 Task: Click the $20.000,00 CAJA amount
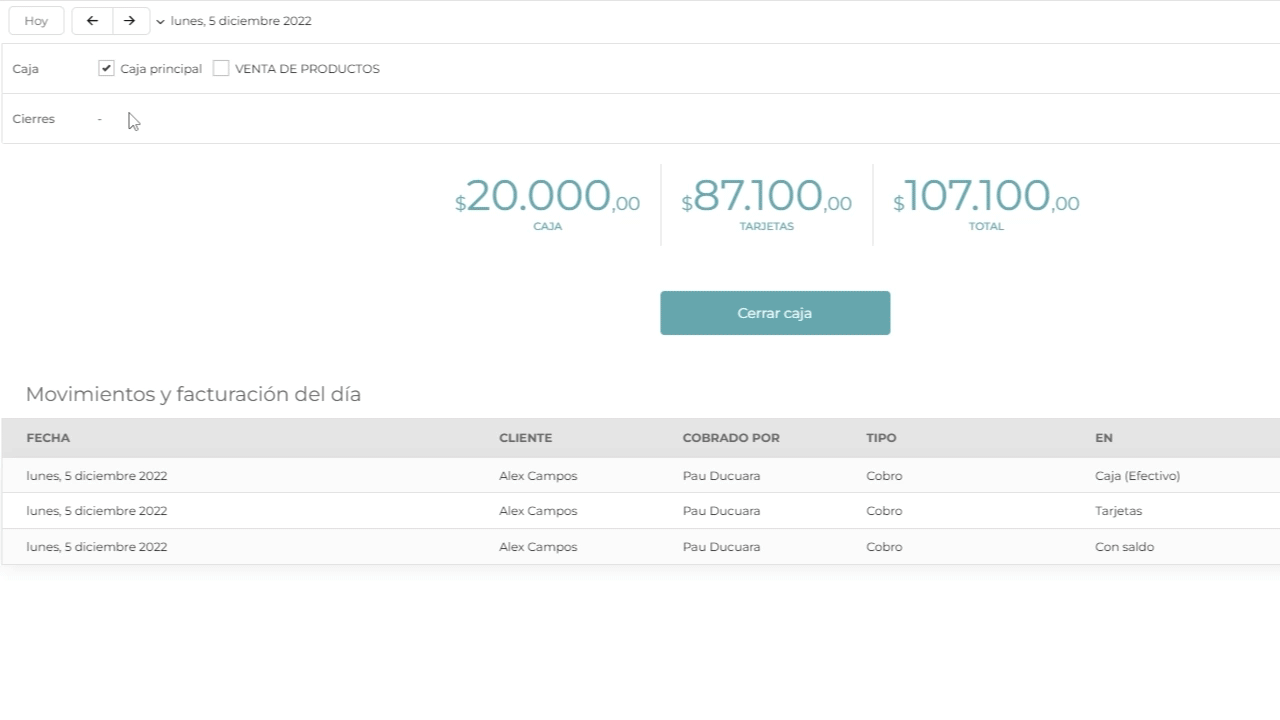pos(547,203)
